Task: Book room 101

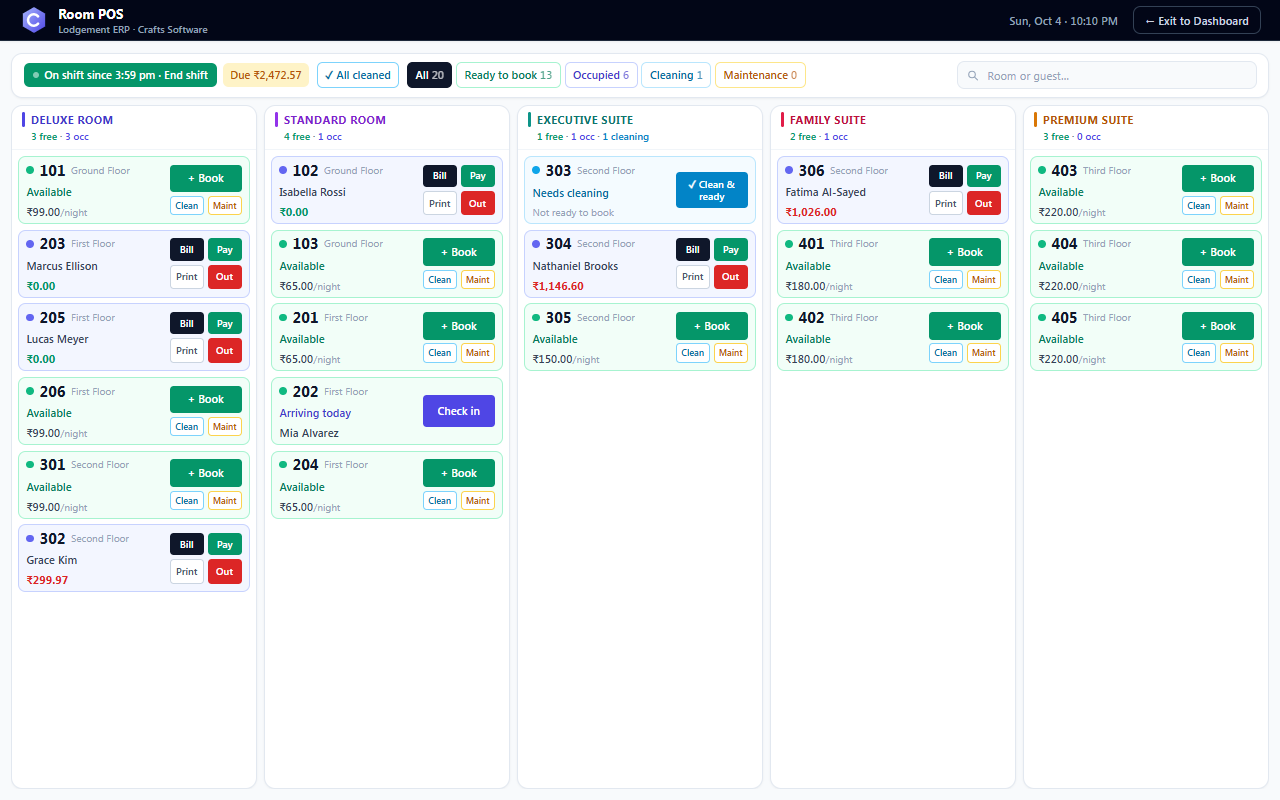Action: point(206,178)
